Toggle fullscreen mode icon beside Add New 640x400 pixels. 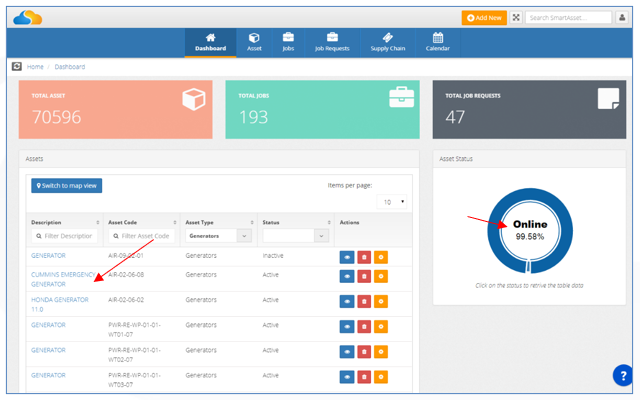[x=516, y=18]
